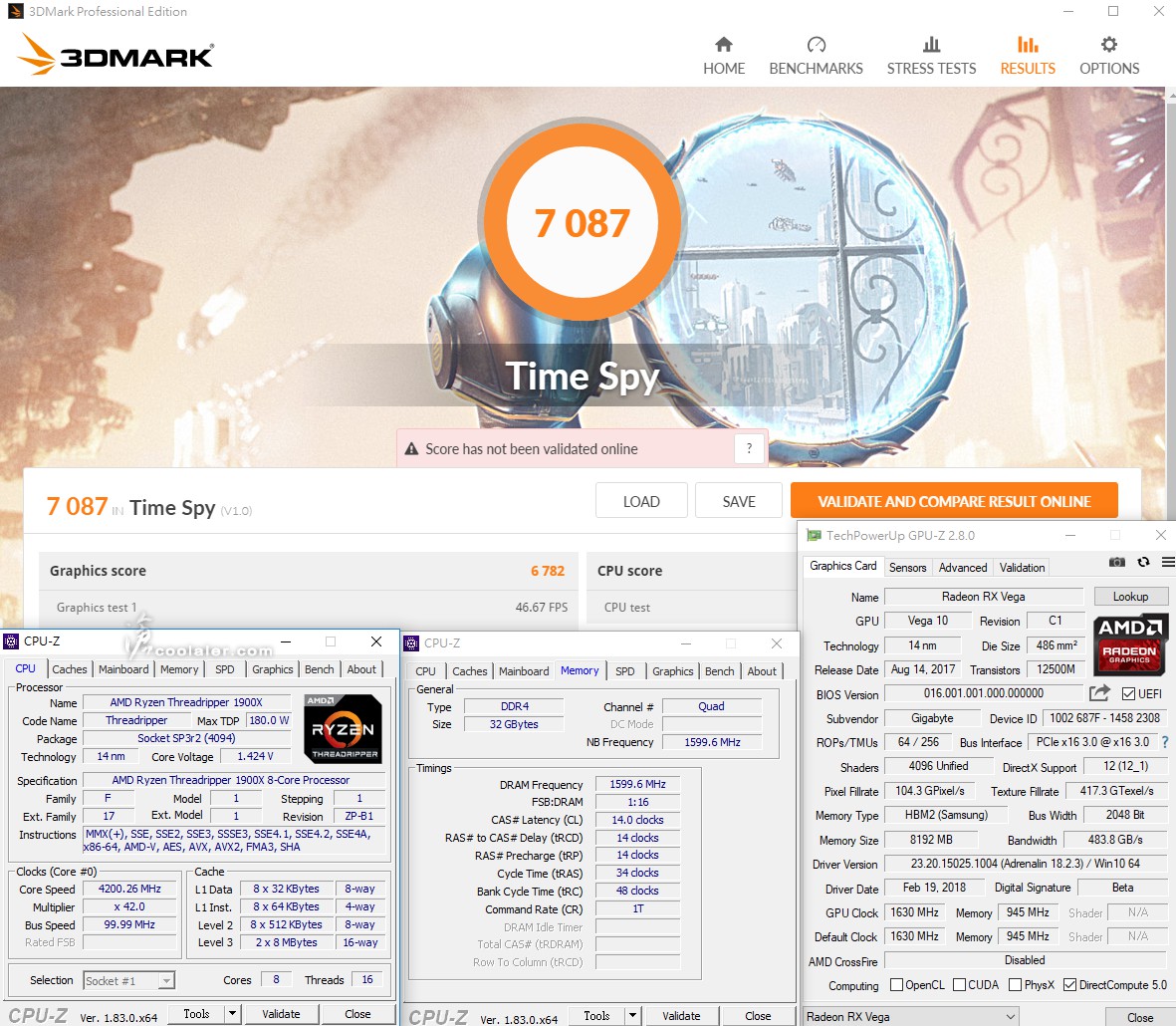Click the BIOS share/export icon in GPU-Z
The width and height of the screenshot is (1176, 1026).
coord(1099,693)
